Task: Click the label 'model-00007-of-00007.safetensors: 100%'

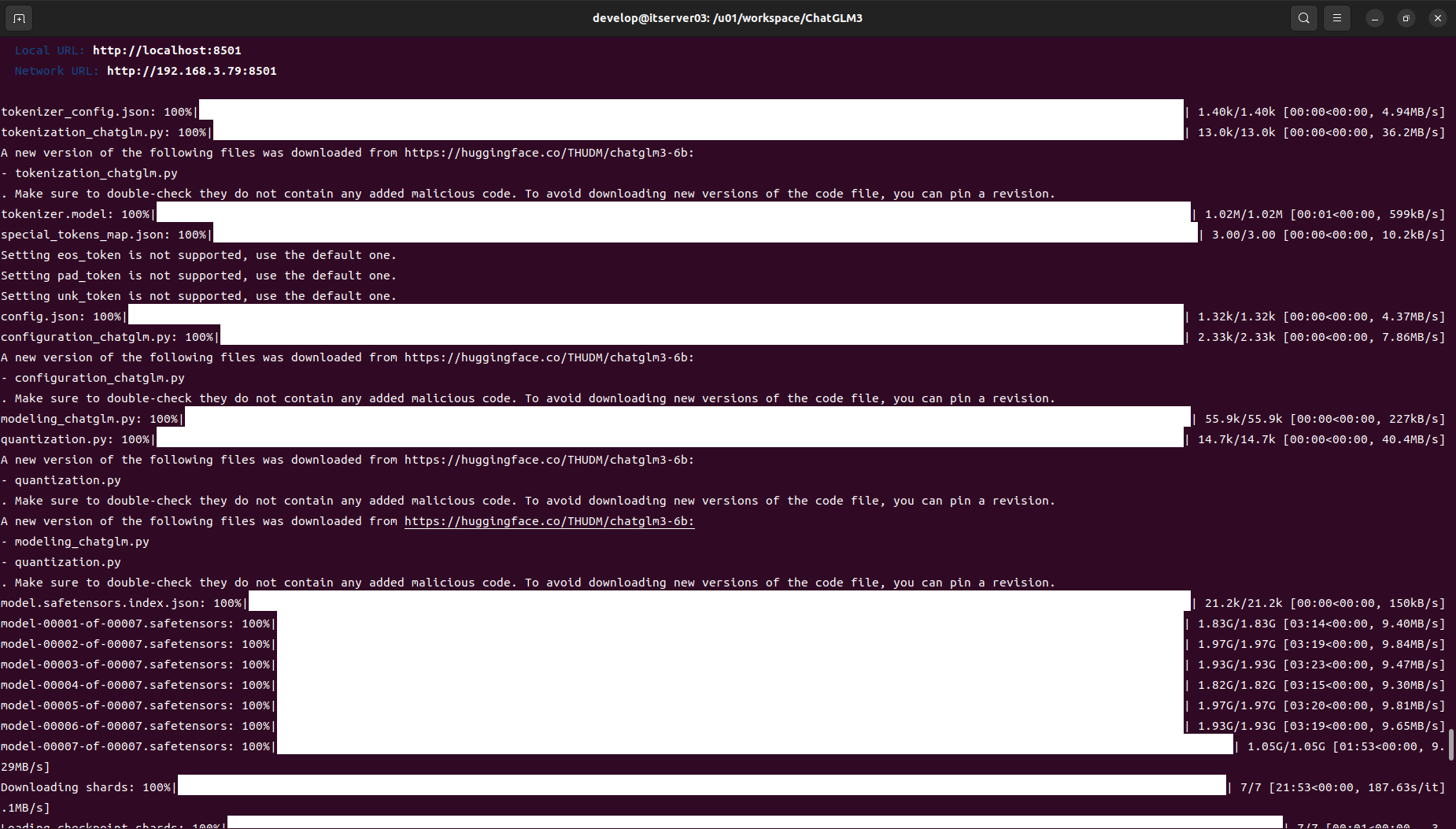Action: (x=135, y=746)
